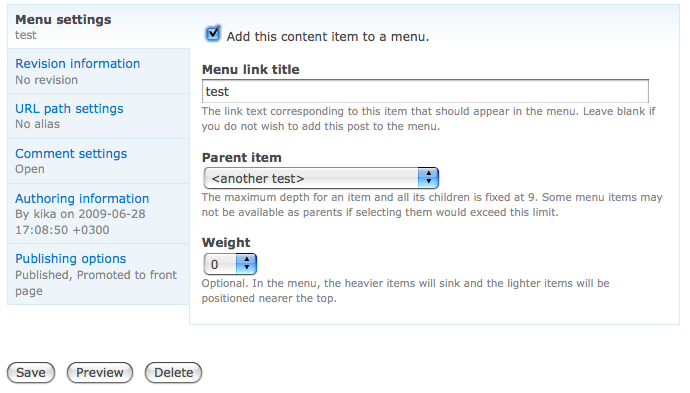Viewport: 690px width, 393px height.
Task: Click the Weight field label
Action: pyautogui.click(x=226, y=242)
